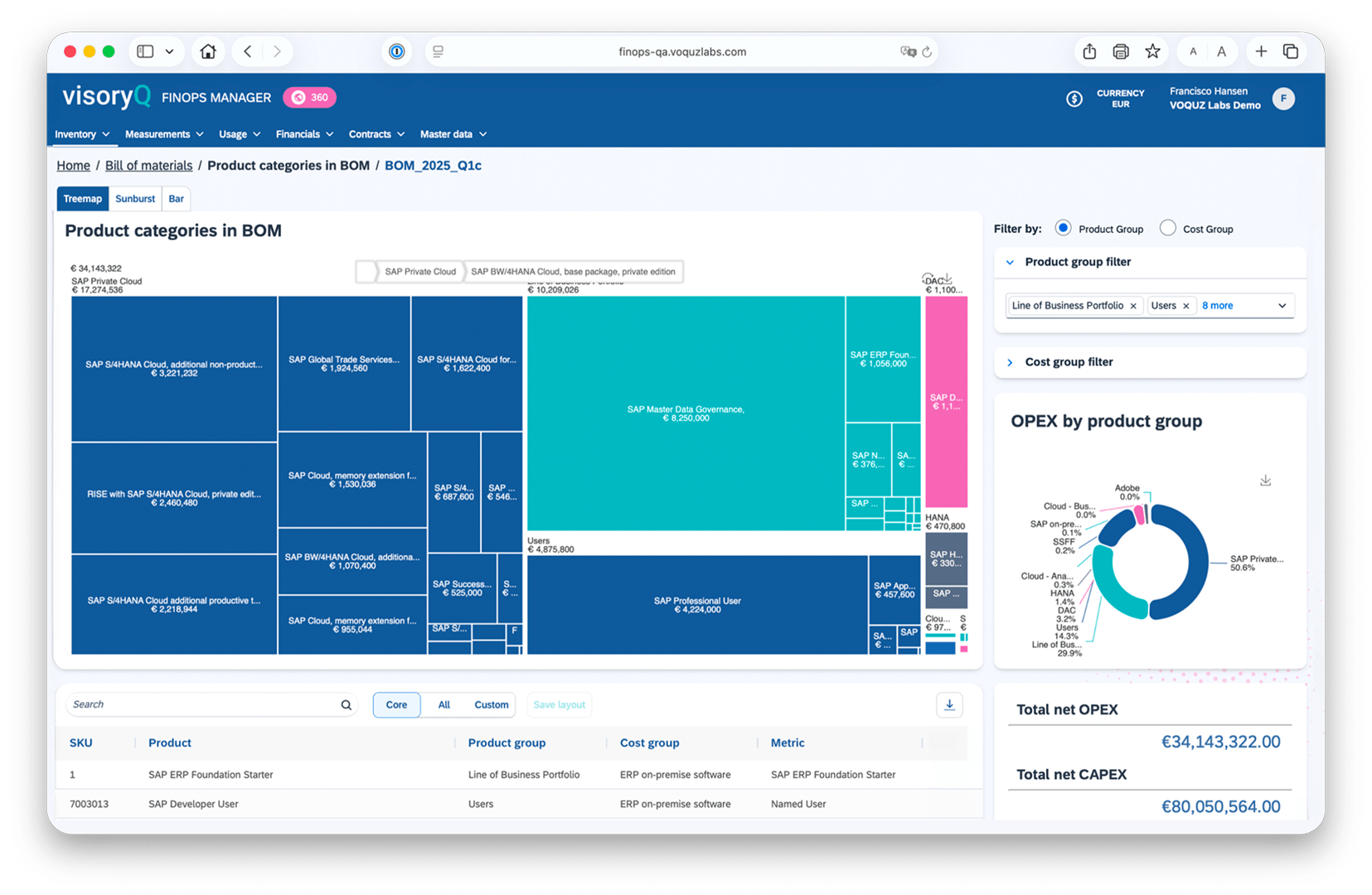Select the Custom column layout
The height and width of the screenshot is (895, 1372).
(x=491, y=705)
